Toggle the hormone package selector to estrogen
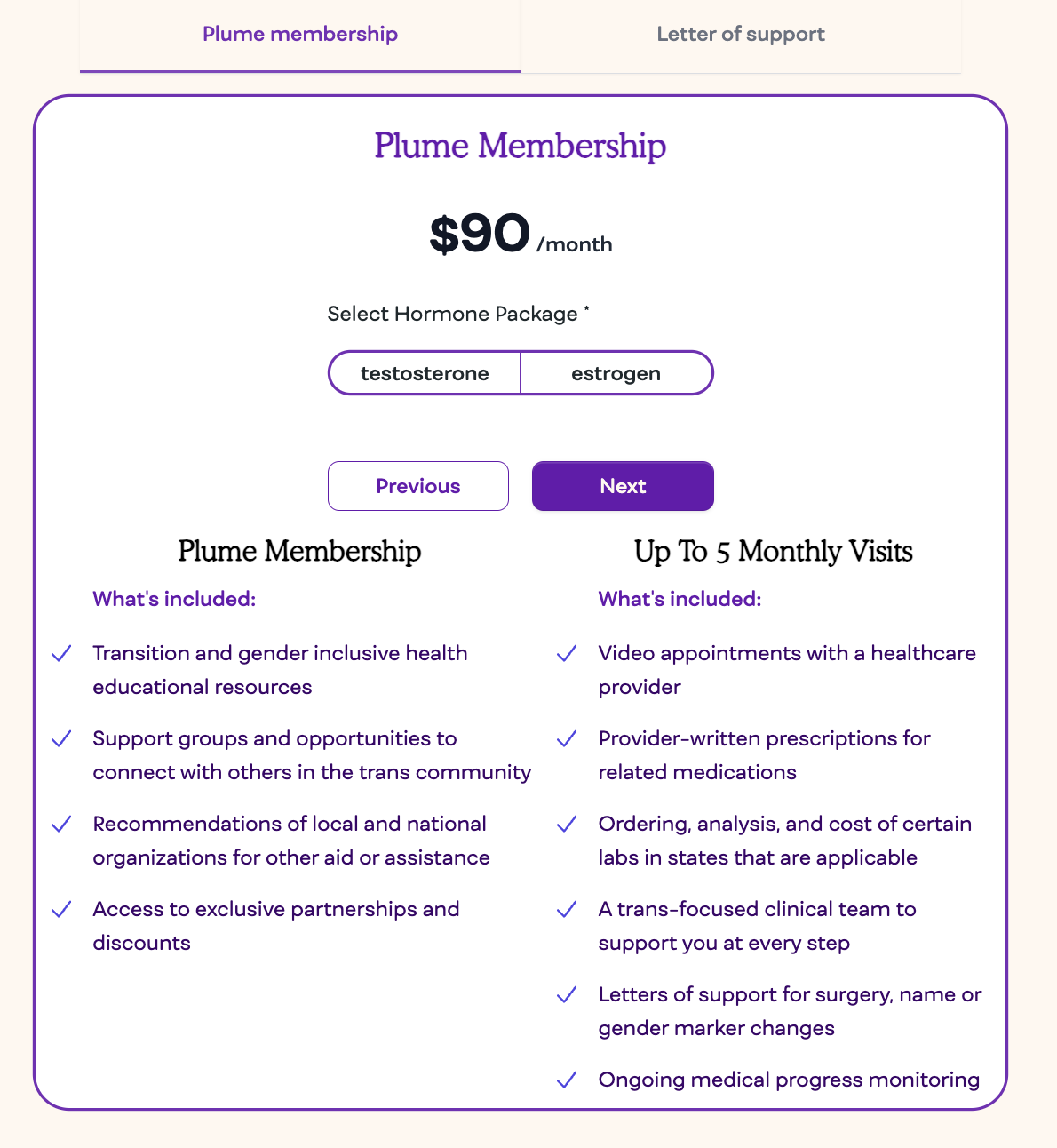This screenshot has width=1057, height=1148. (x=616, y=373)
